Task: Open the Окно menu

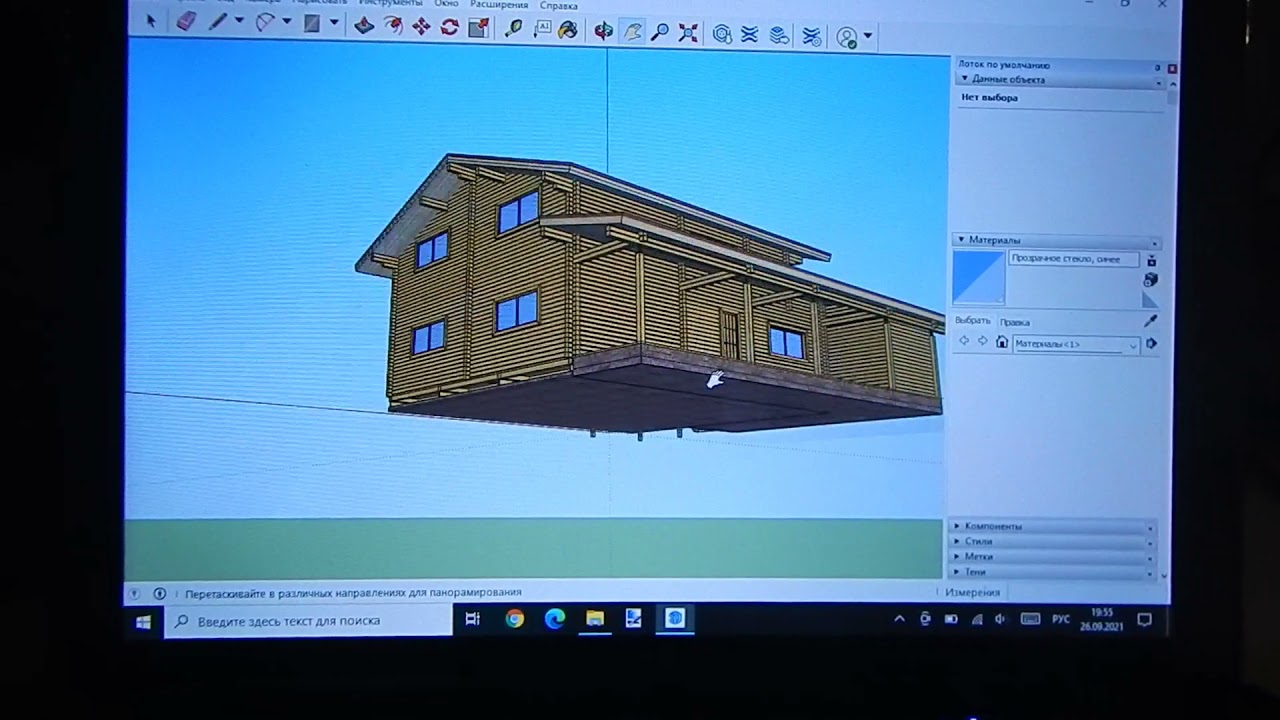Action: click(x=446, y=4)
